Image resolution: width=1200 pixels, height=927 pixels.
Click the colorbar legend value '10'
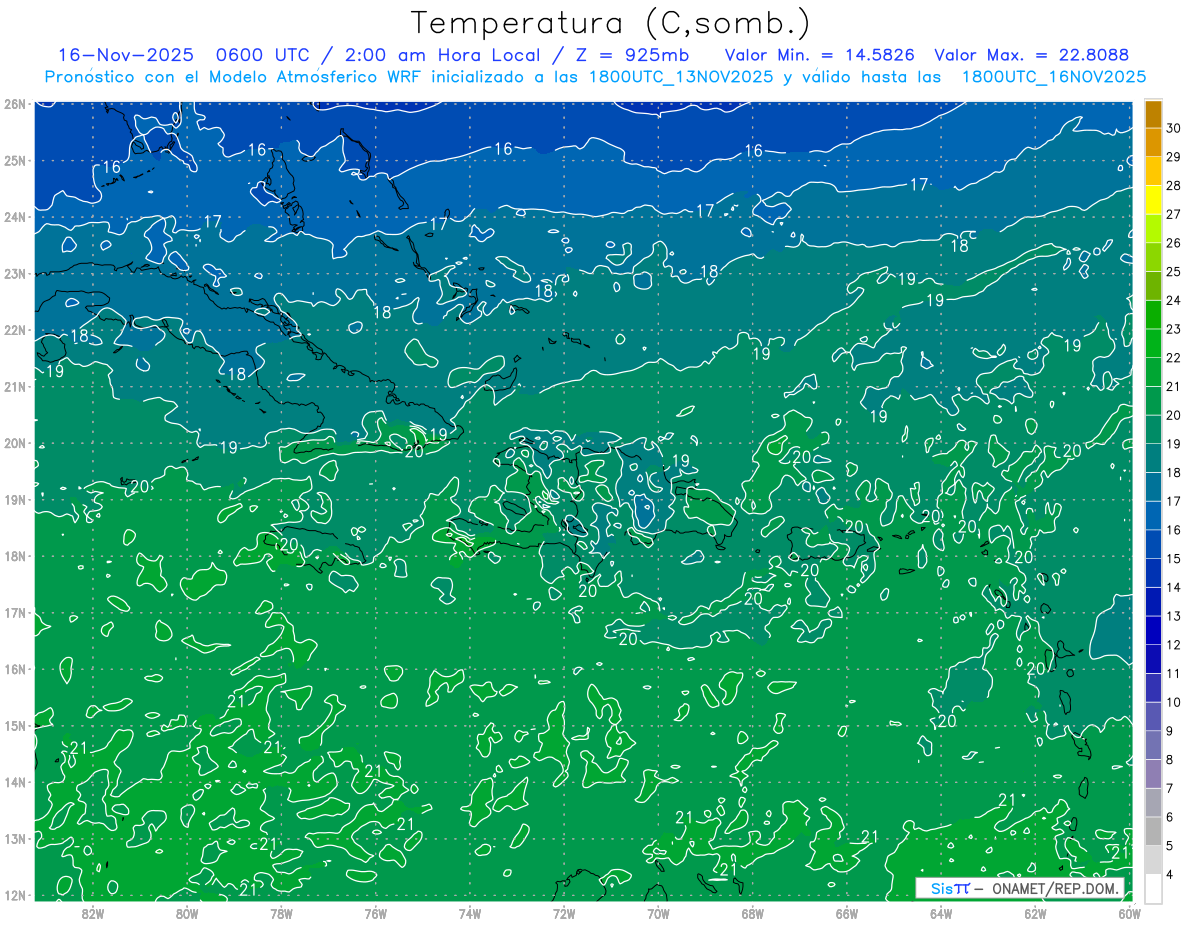pyautogui.click(x=1173, y=701)
